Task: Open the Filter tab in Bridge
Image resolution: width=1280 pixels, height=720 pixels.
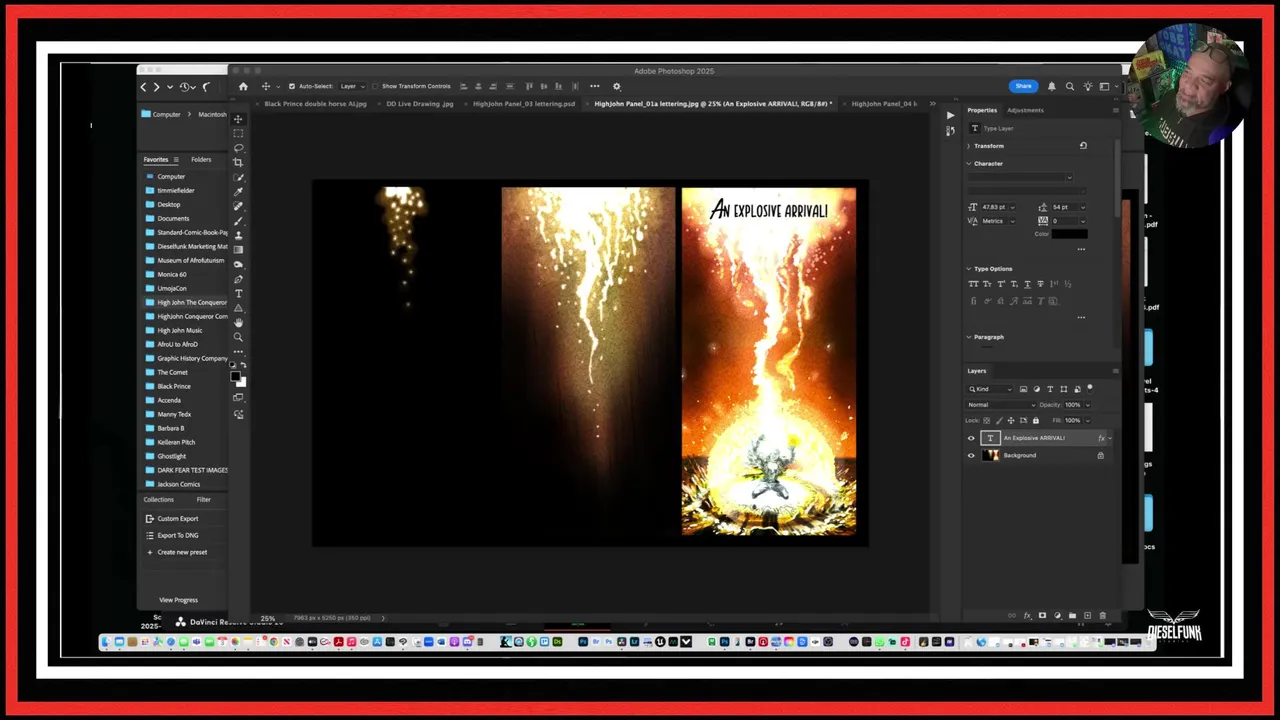Action: pos(203,499)
